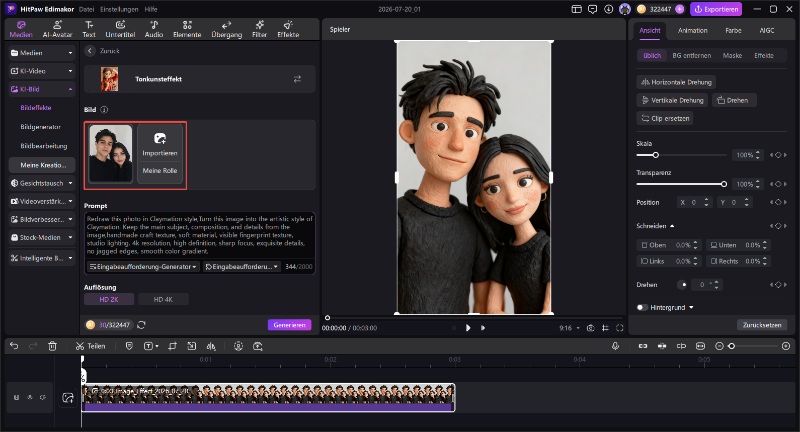Play the preview video
The height and width of the screenshot is (432, 800).
tap(468, 328)
